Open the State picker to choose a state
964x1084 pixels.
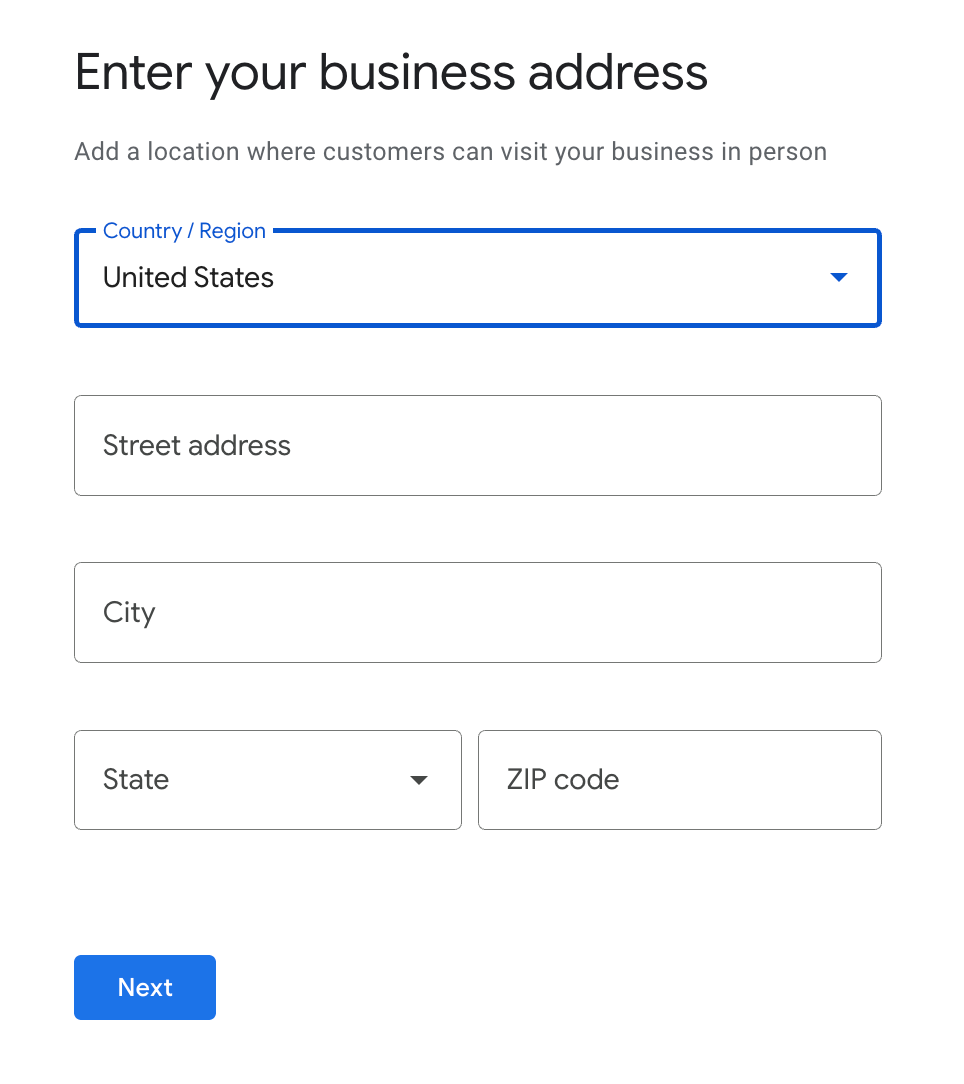[x=267, y=779]
